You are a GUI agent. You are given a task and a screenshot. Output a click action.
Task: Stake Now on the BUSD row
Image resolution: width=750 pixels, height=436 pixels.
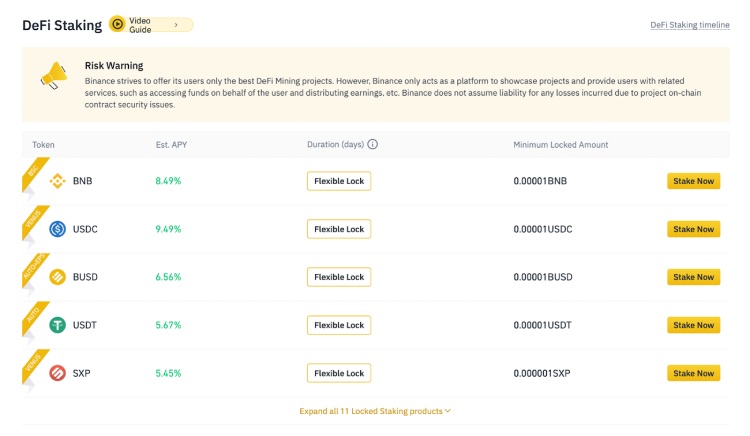coord(694,277)
